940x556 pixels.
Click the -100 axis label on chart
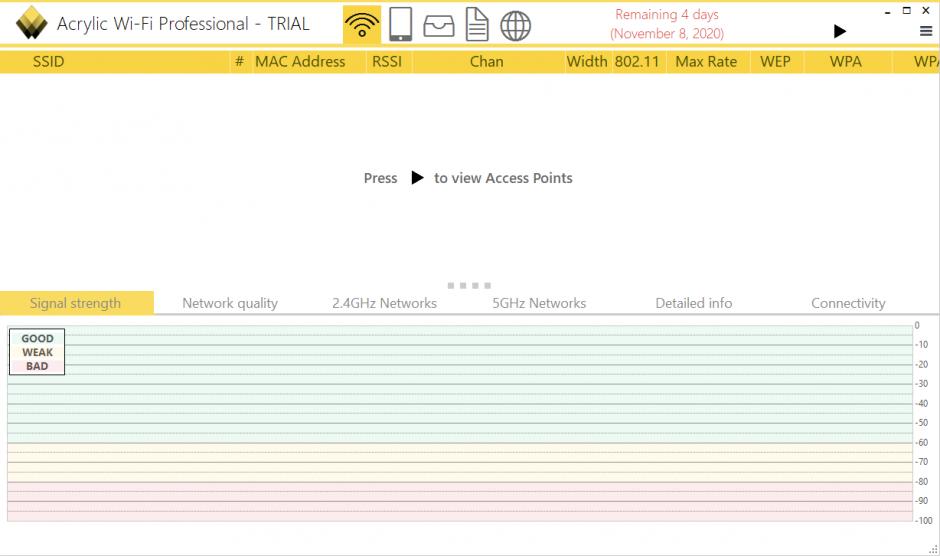[x=924, y=521]
